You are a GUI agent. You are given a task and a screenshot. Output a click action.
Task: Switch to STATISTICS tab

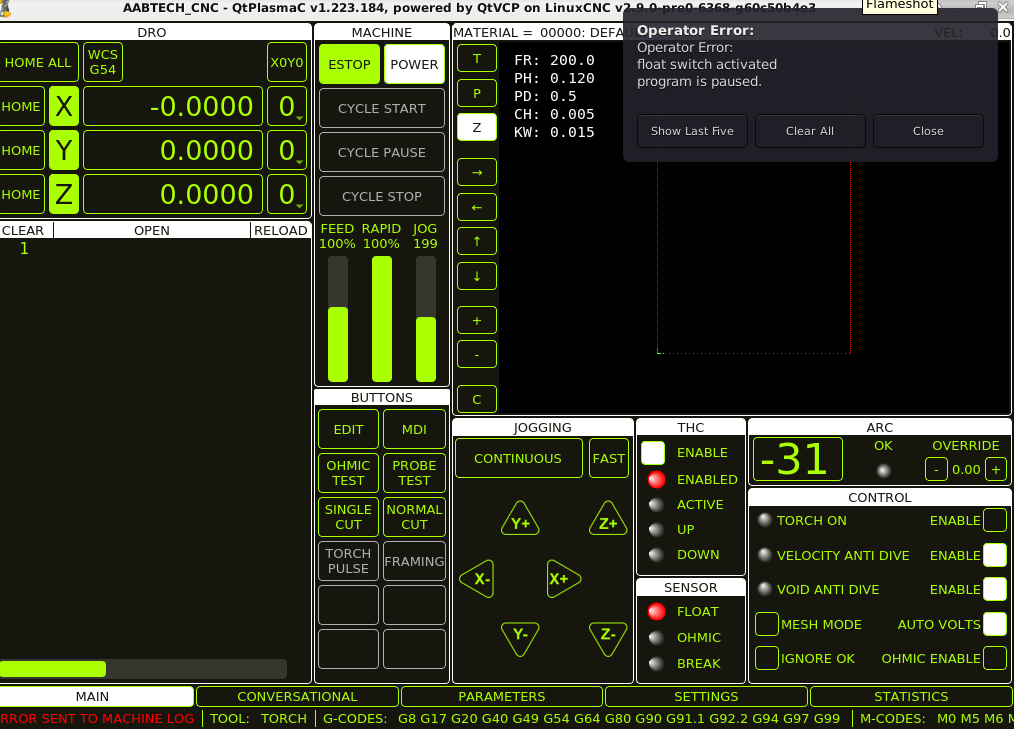click(911, 697)
